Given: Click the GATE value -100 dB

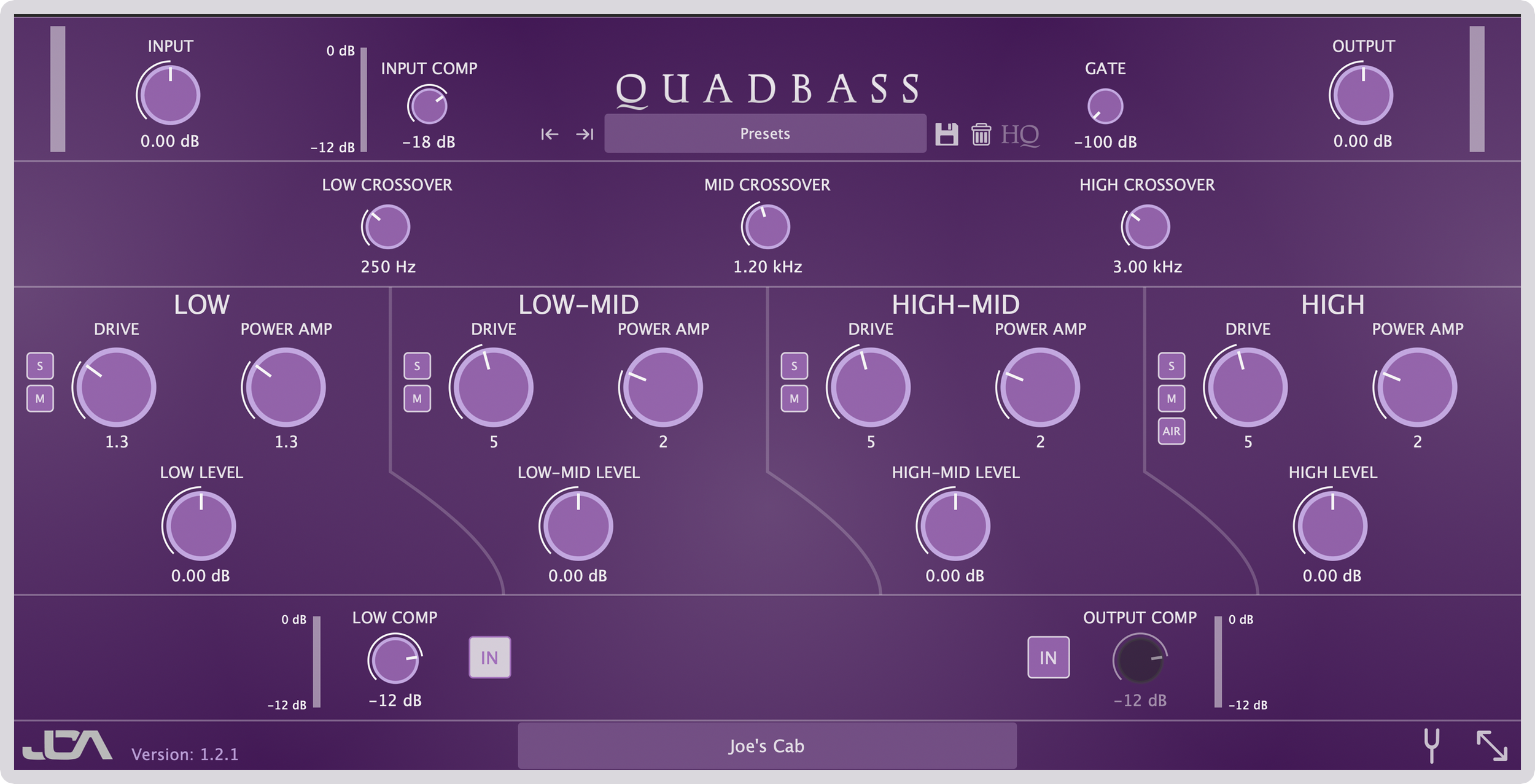Looking at the screenshot, I should 1105,142.
